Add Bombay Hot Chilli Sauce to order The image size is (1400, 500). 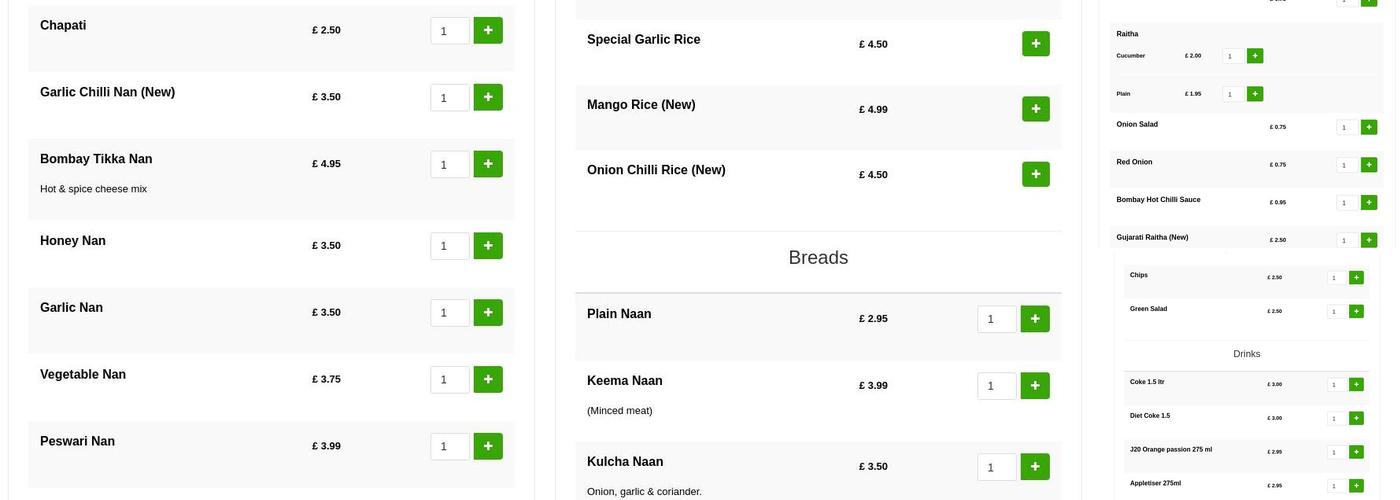(1369, 203)
